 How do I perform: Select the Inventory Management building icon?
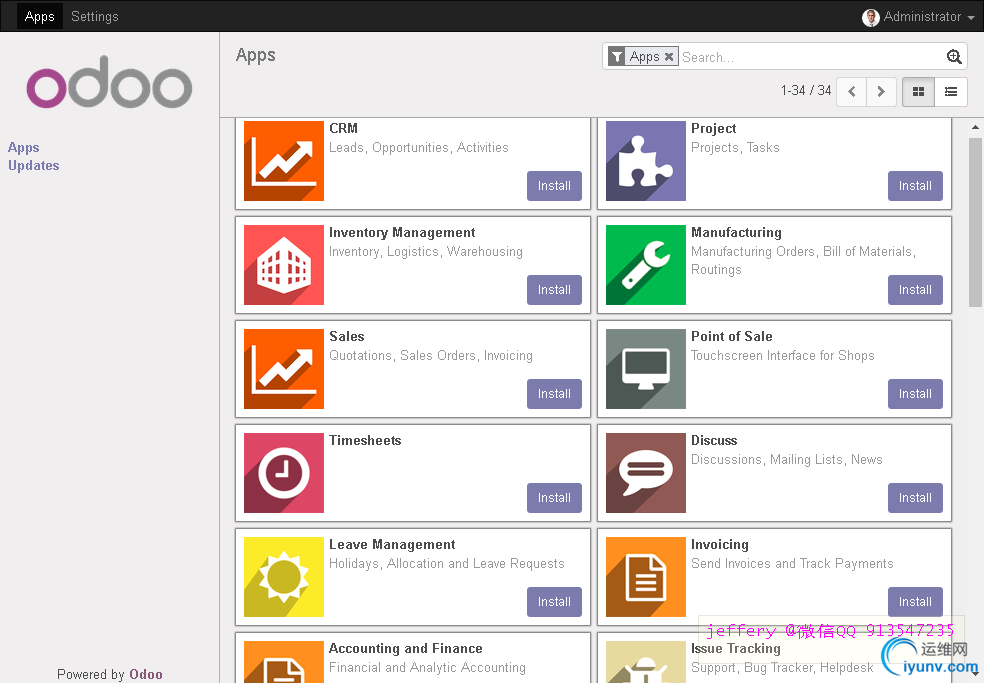point(284,265)
